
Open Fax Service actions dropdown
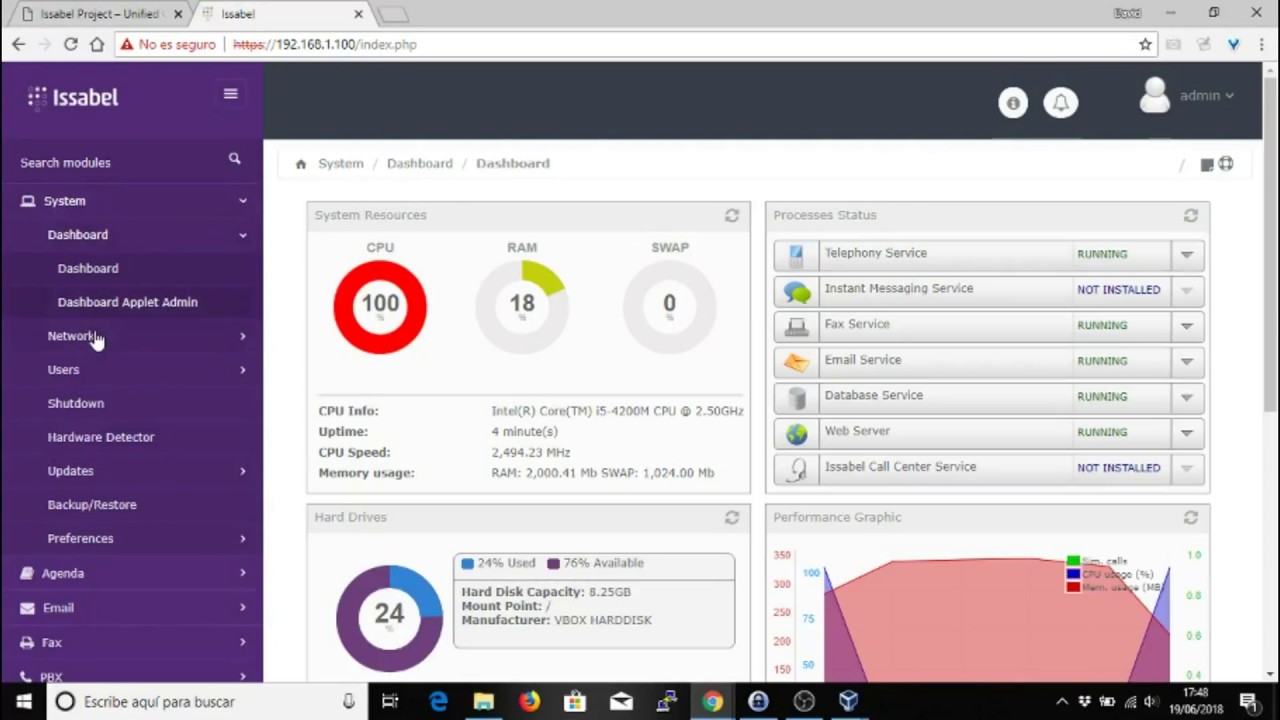point(1187,325)
